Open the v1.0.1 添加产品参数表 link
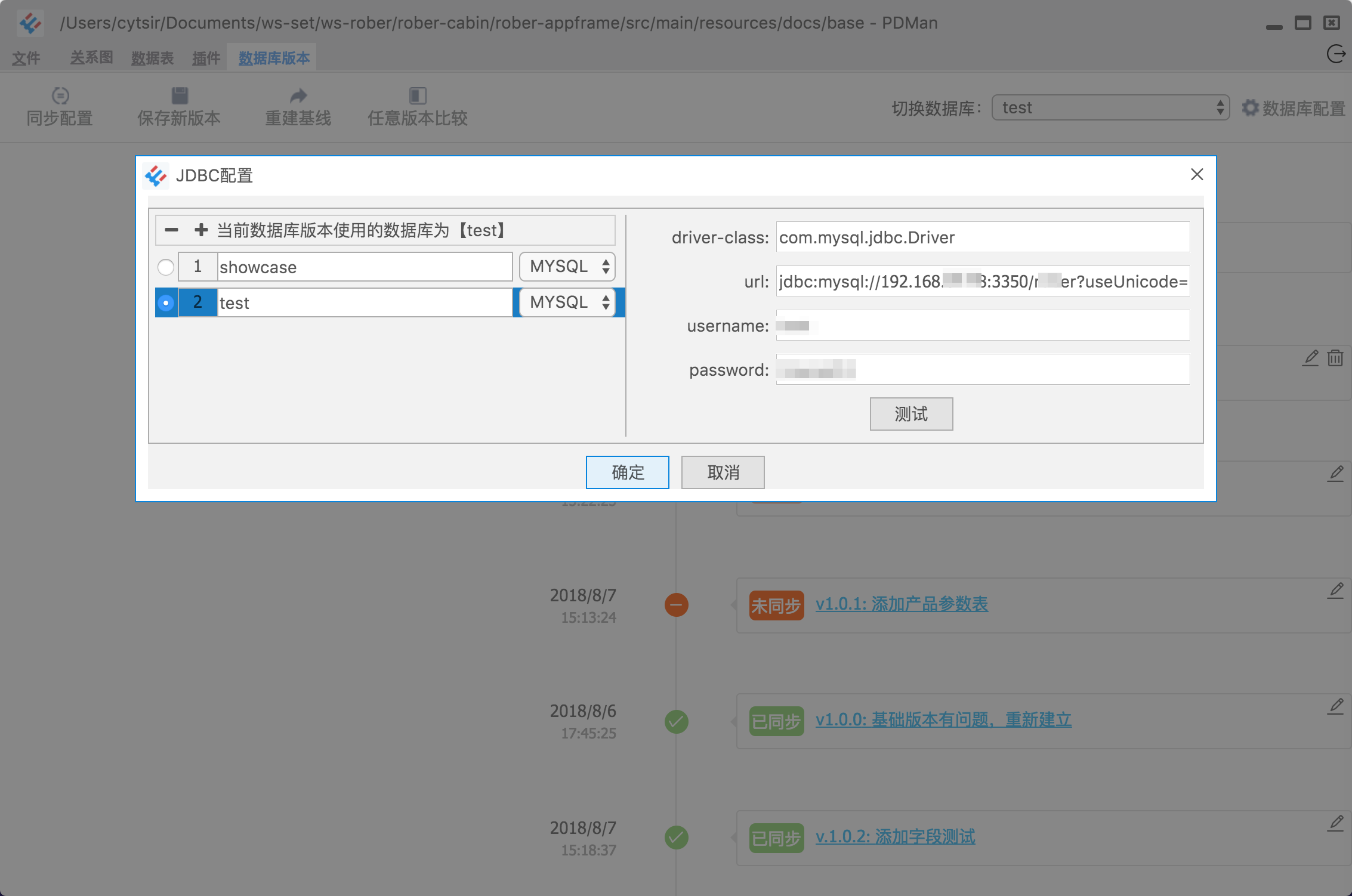The height and width of the screenshot is (896, 1352). [x=902, y=604]
